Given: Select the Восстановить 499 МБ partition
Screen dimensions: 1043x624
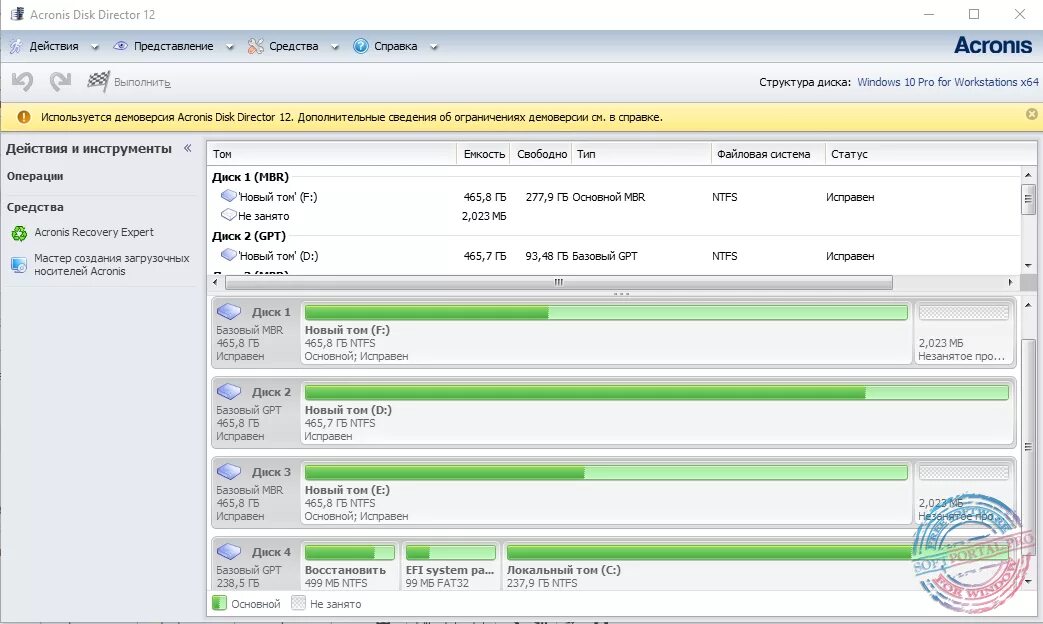Looking at the screenshot, I should click(349, 565).
